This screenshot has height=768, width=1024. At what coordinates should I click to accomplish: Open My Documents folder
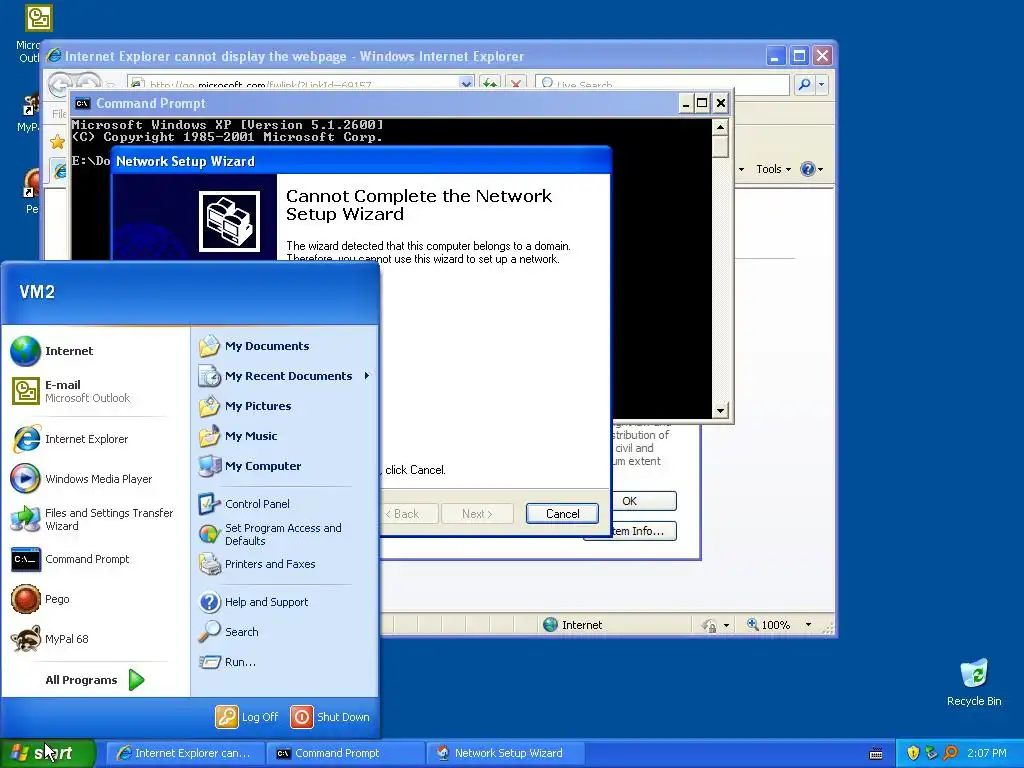(253, 346)
